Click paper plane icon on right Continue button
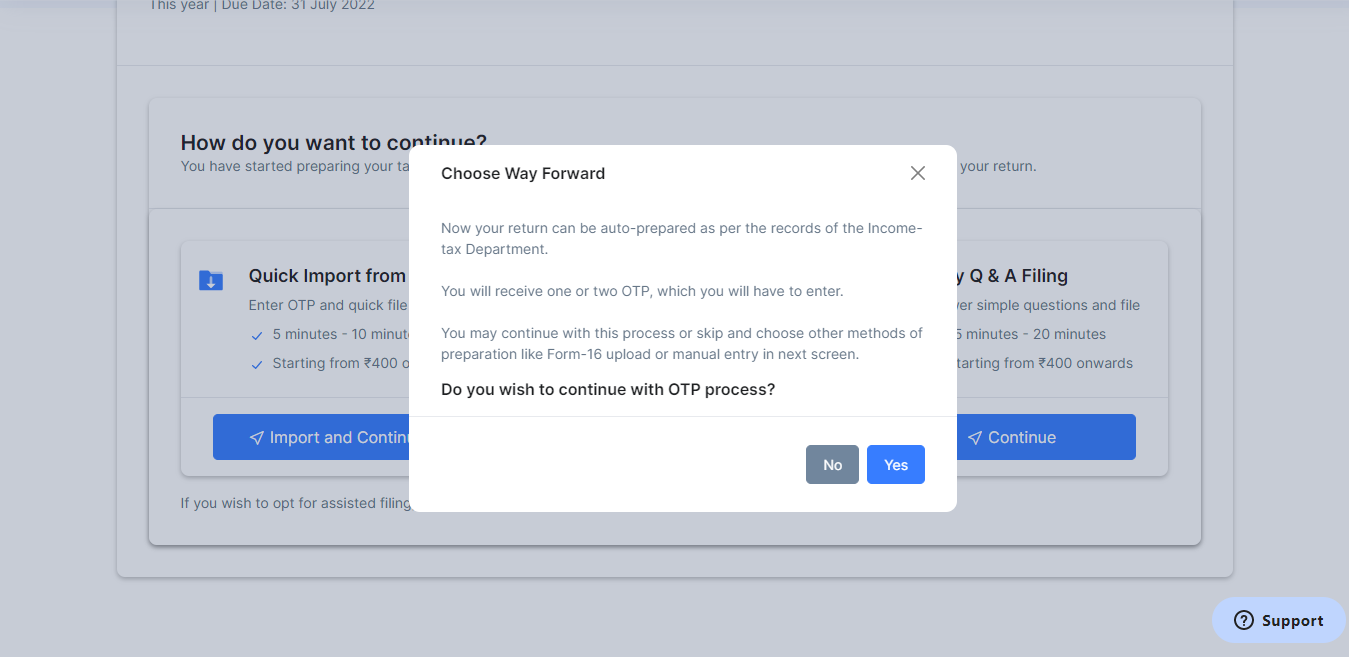The width and height of the screenshot is (1349, 657). [x=975, y=438]
